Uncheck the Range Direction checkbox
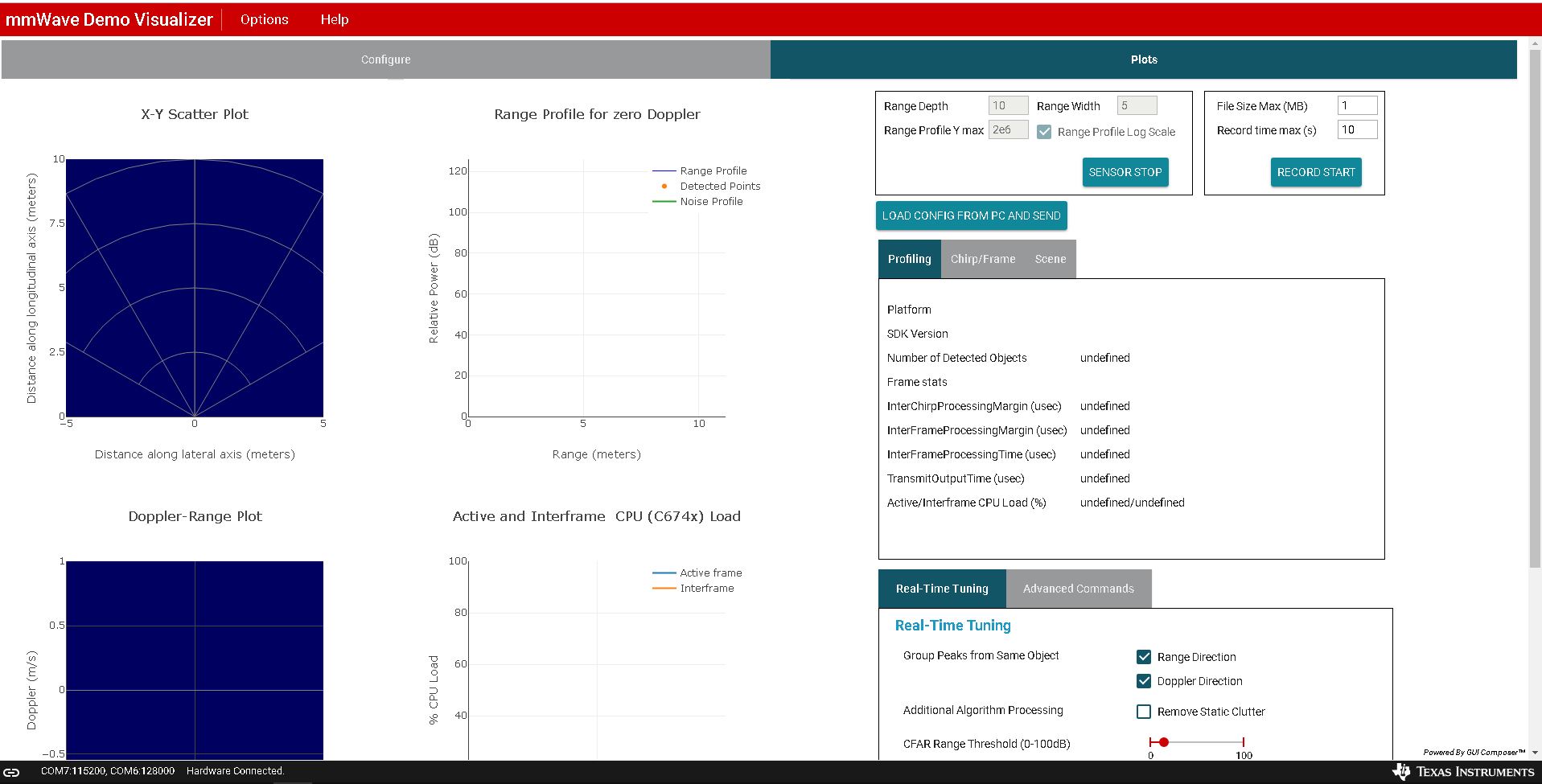1542x784 pixels. pyautogui.click(x=1144, y=657)
